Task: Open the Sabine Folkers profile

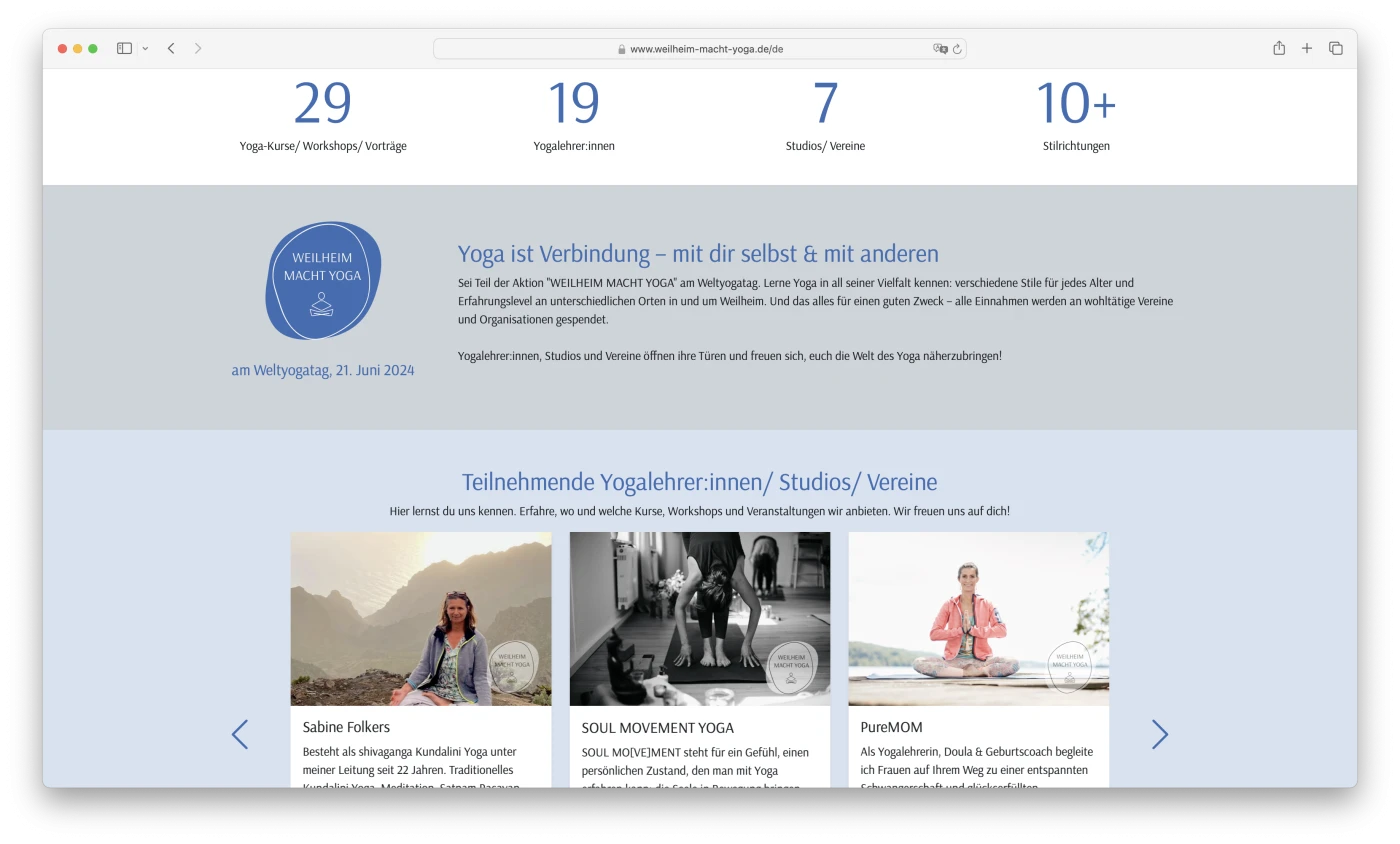Action: [345, 726]
